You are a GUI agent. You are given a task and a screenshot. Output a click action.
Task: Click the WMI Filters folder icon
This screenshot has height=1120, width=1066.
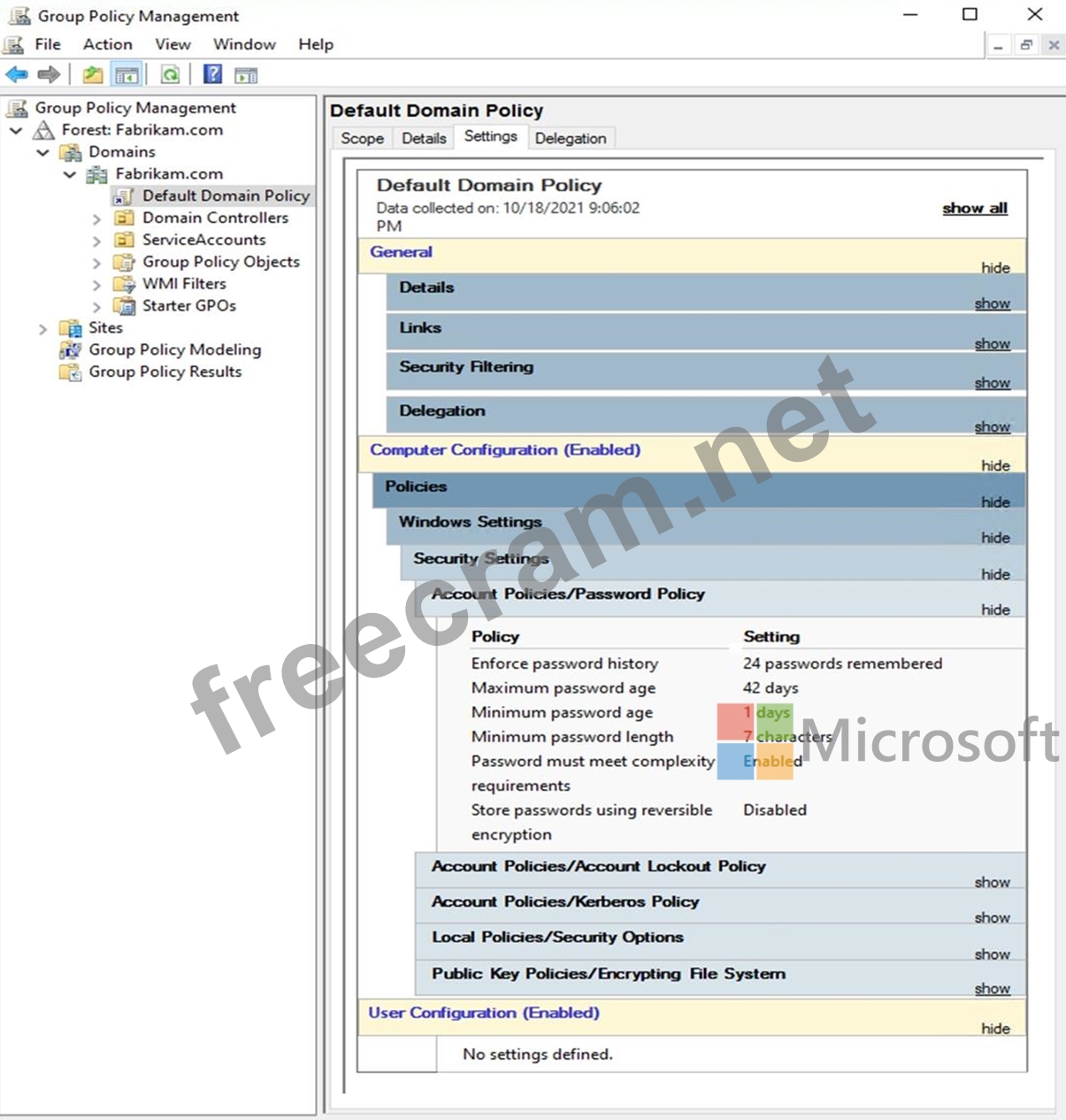125,284
